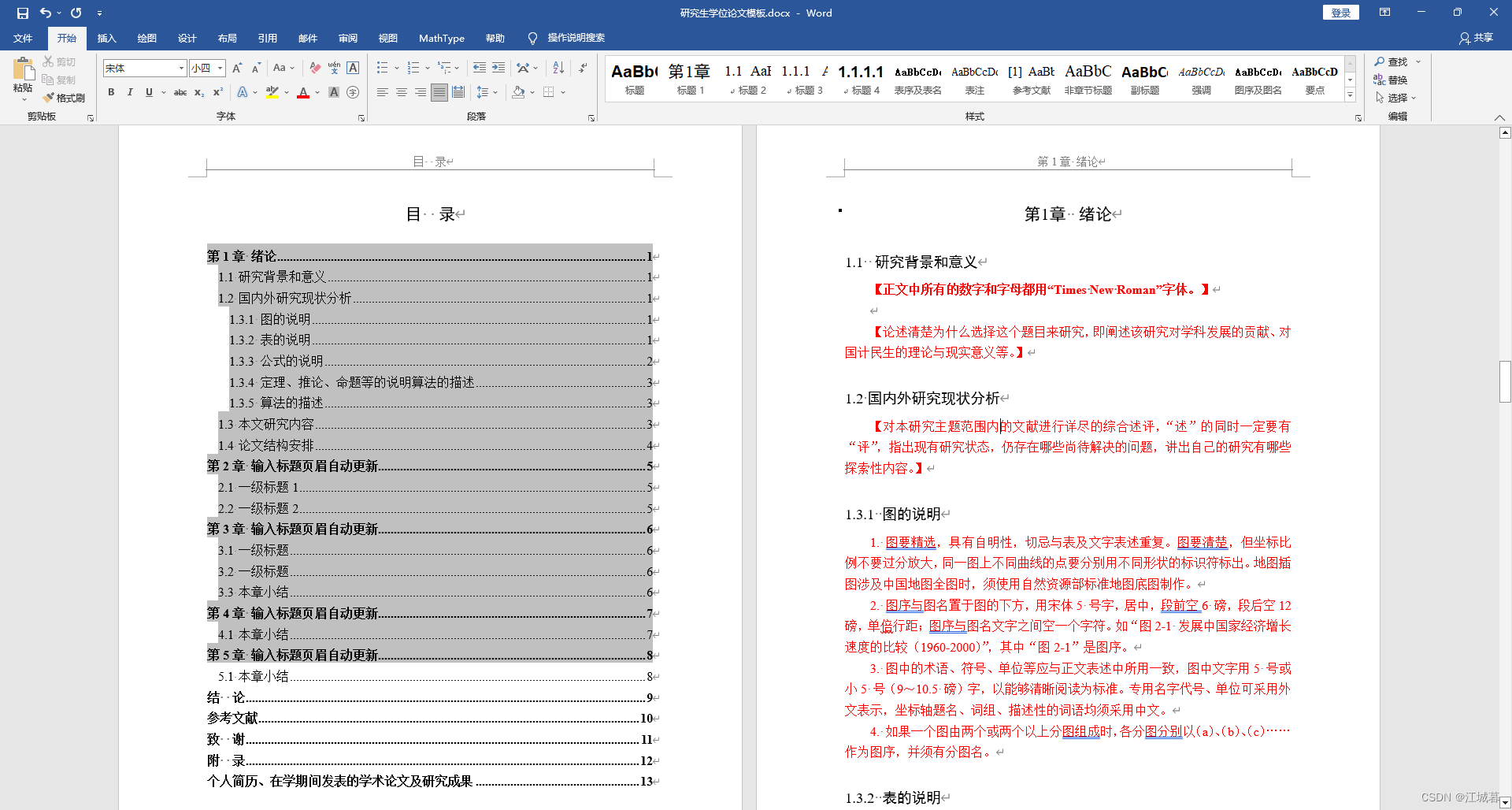Open the Styles pane launcher
This screenshot has height=810, width=1512.
tap(1358, 117)
